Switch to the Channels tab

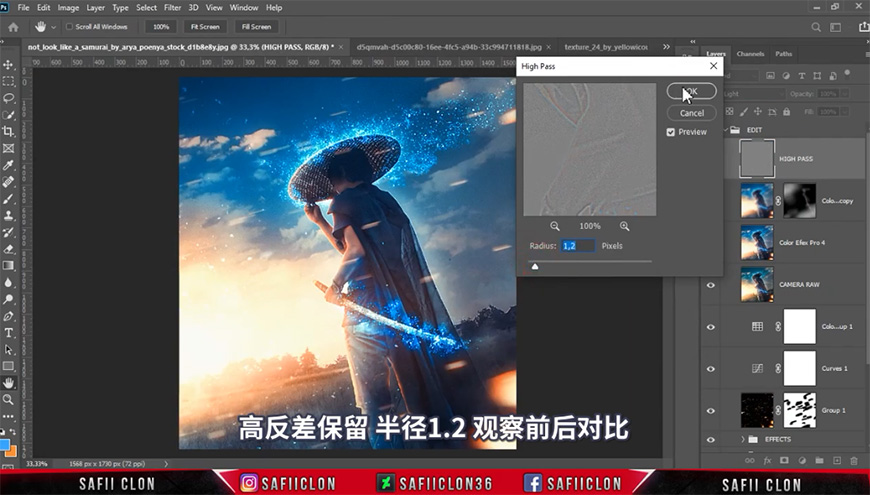tap(750, 54)
